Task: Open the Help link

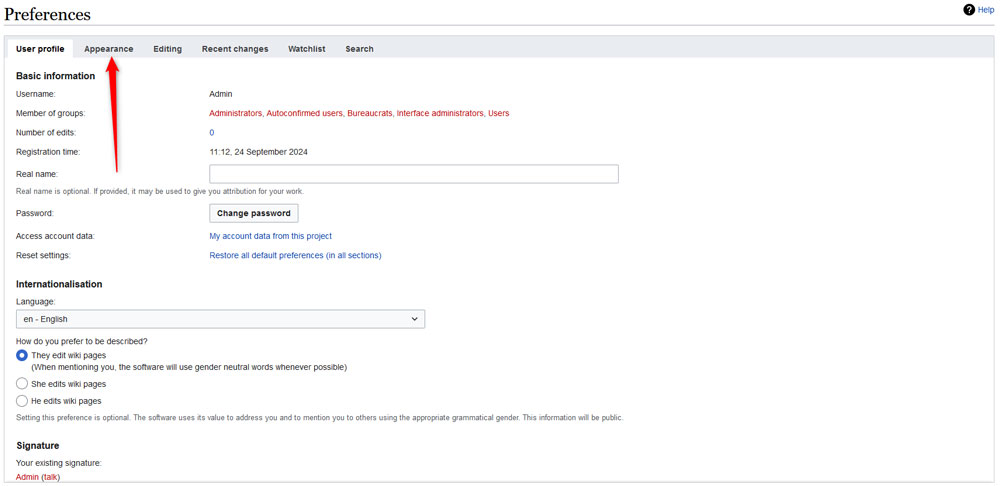Action: [x=986, y=10]
